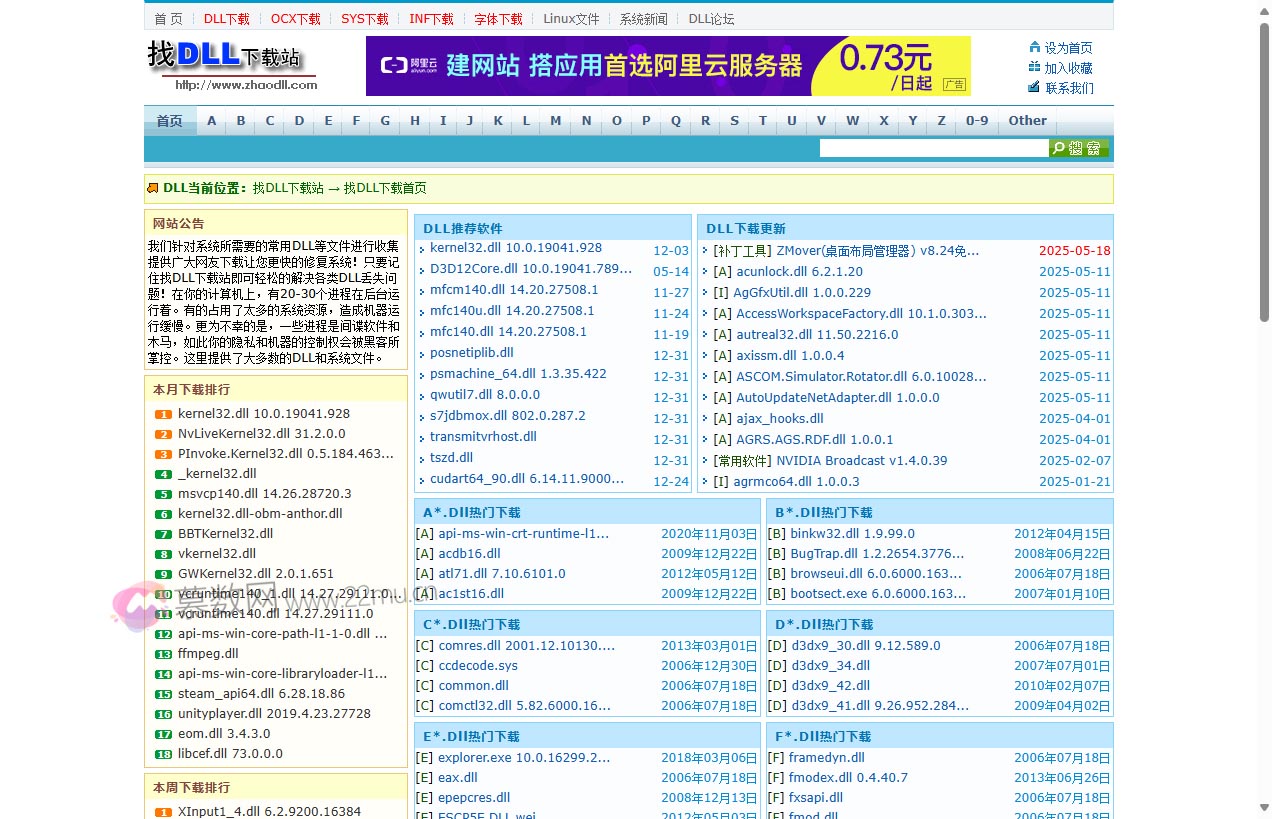This screenshot has width=1272, height=819.
Task: Open the Linux文件 section
Action: coord(571,17)
